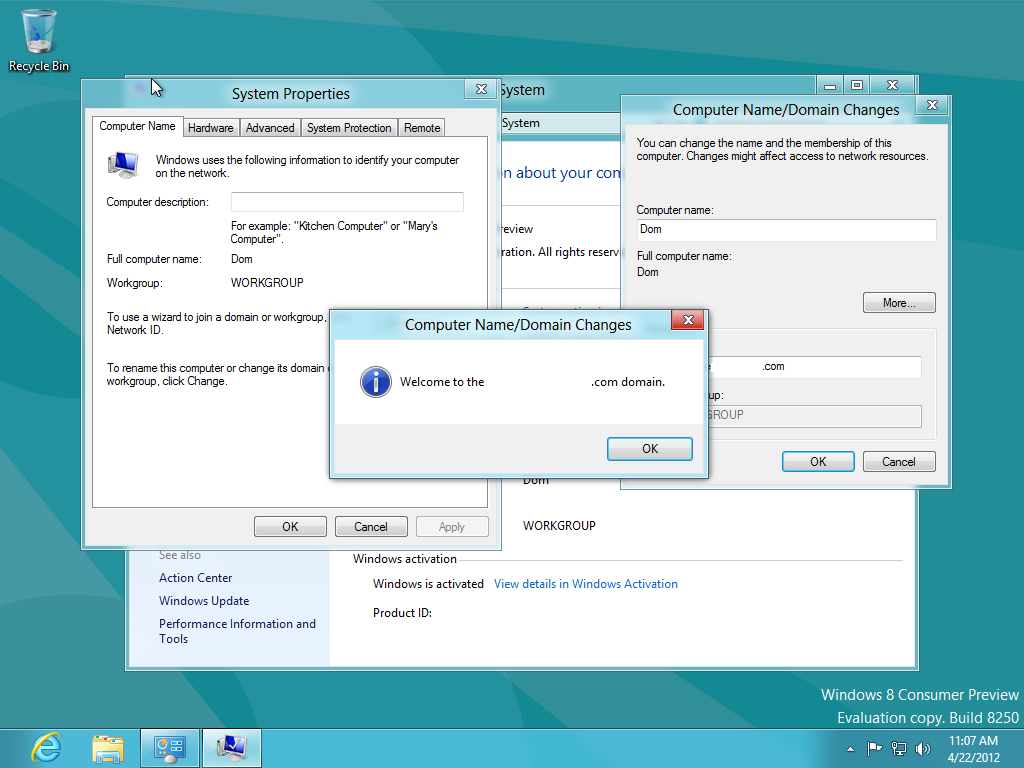This screenshot has width=1024, height=768.
Task: Click the greyed-out Workgroup field
Action: coord(815,416)
